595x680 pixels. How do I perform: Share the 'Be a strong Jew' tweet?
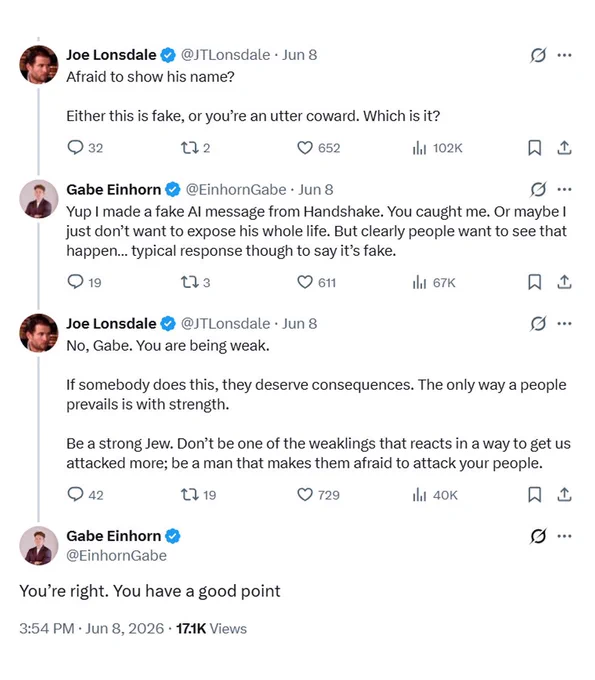point(564,494)
